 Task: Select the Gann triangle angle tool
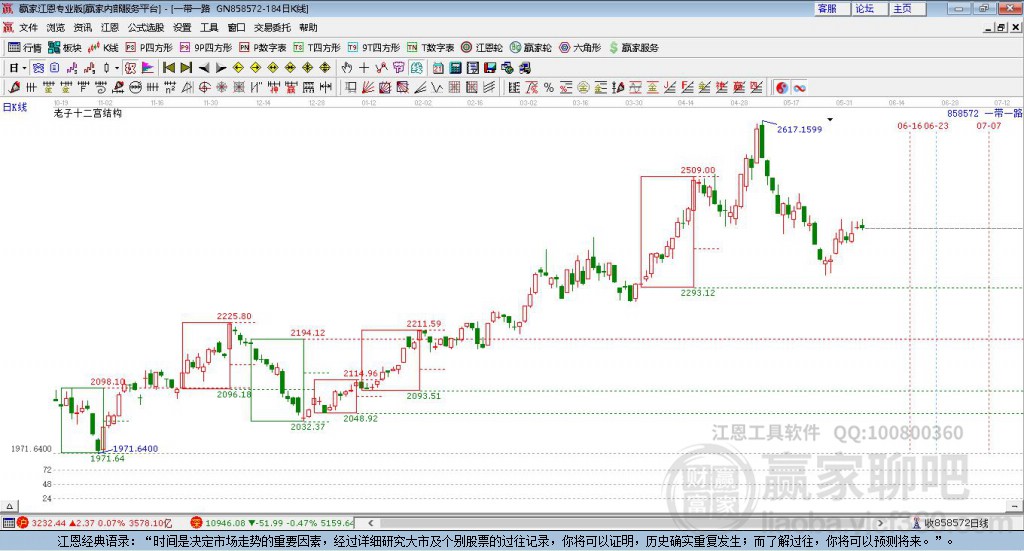click(187, 87)
